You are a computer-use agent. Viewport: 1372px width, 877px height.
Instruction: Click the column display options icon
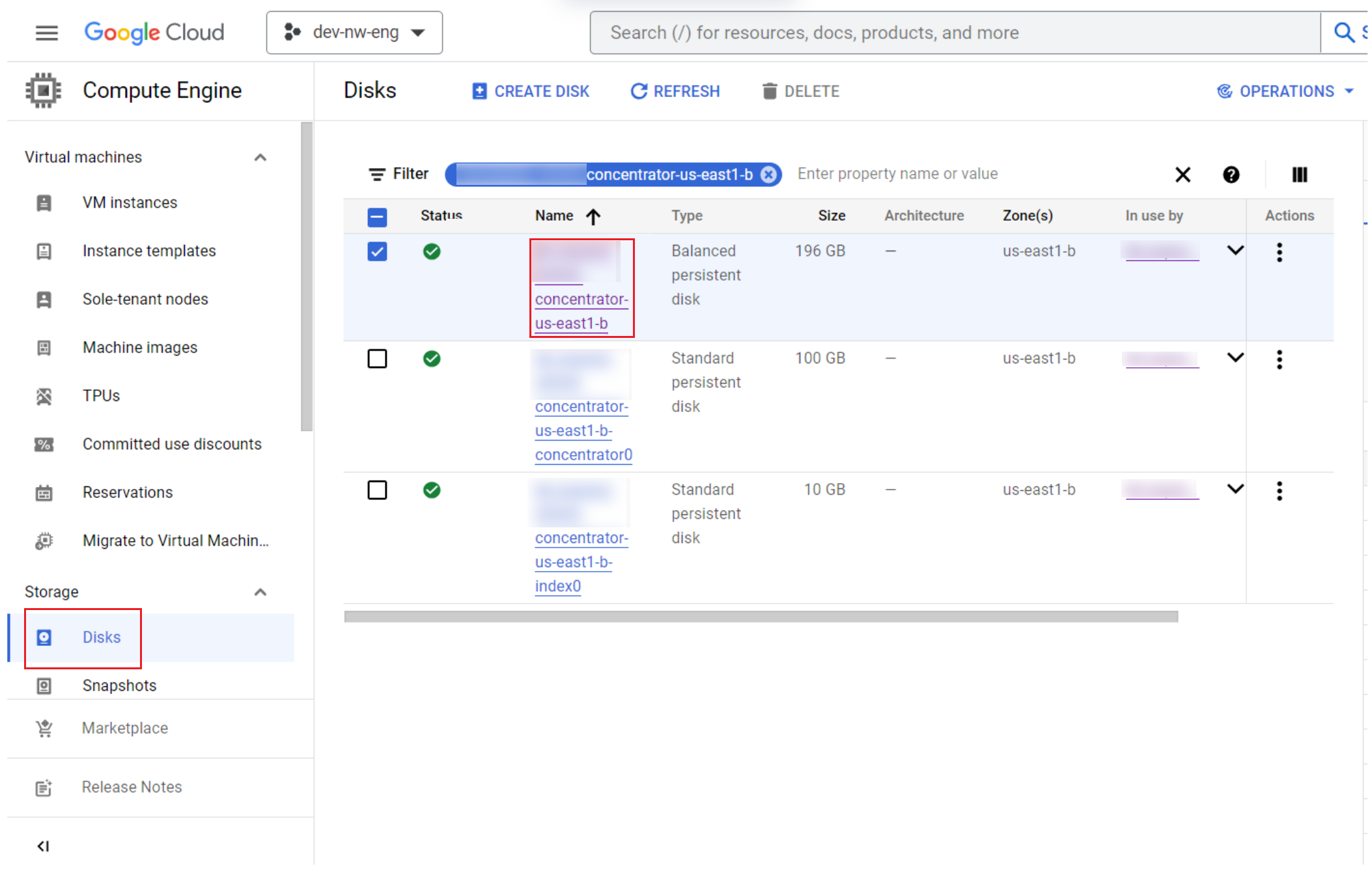coord(1299,174)
